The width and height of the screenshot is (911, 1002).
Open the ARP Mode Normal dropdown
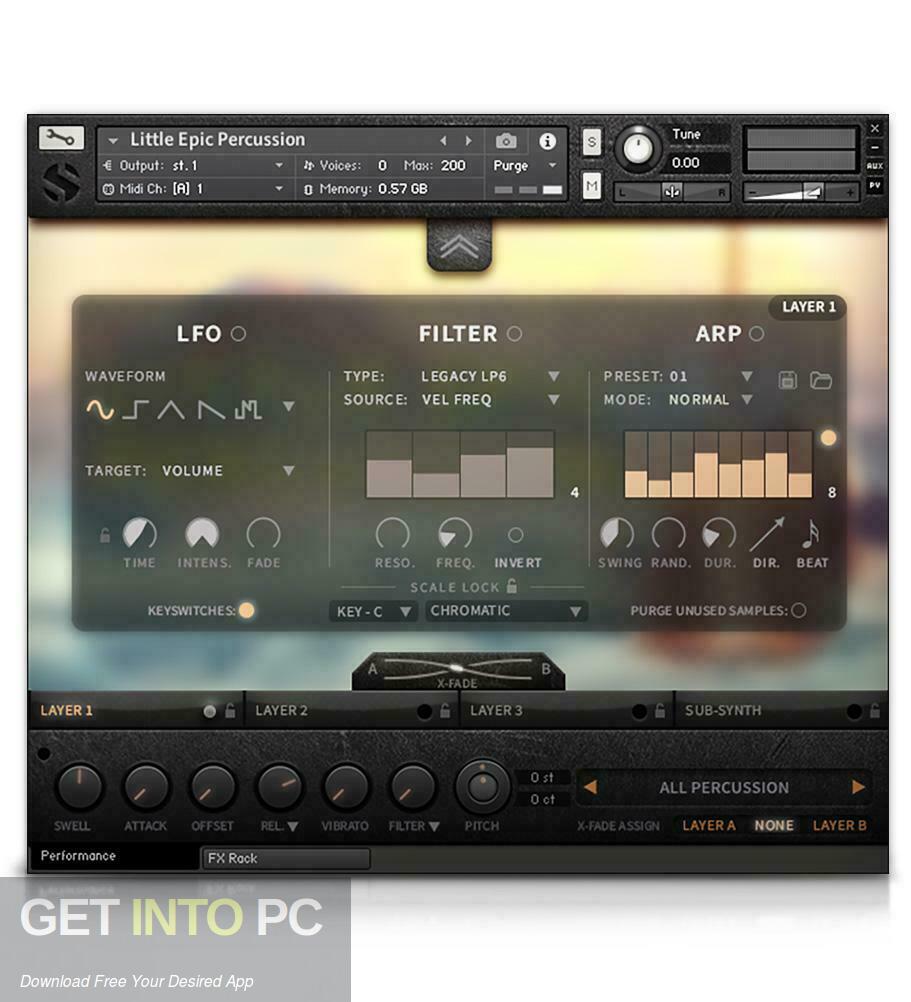[746, 399]
